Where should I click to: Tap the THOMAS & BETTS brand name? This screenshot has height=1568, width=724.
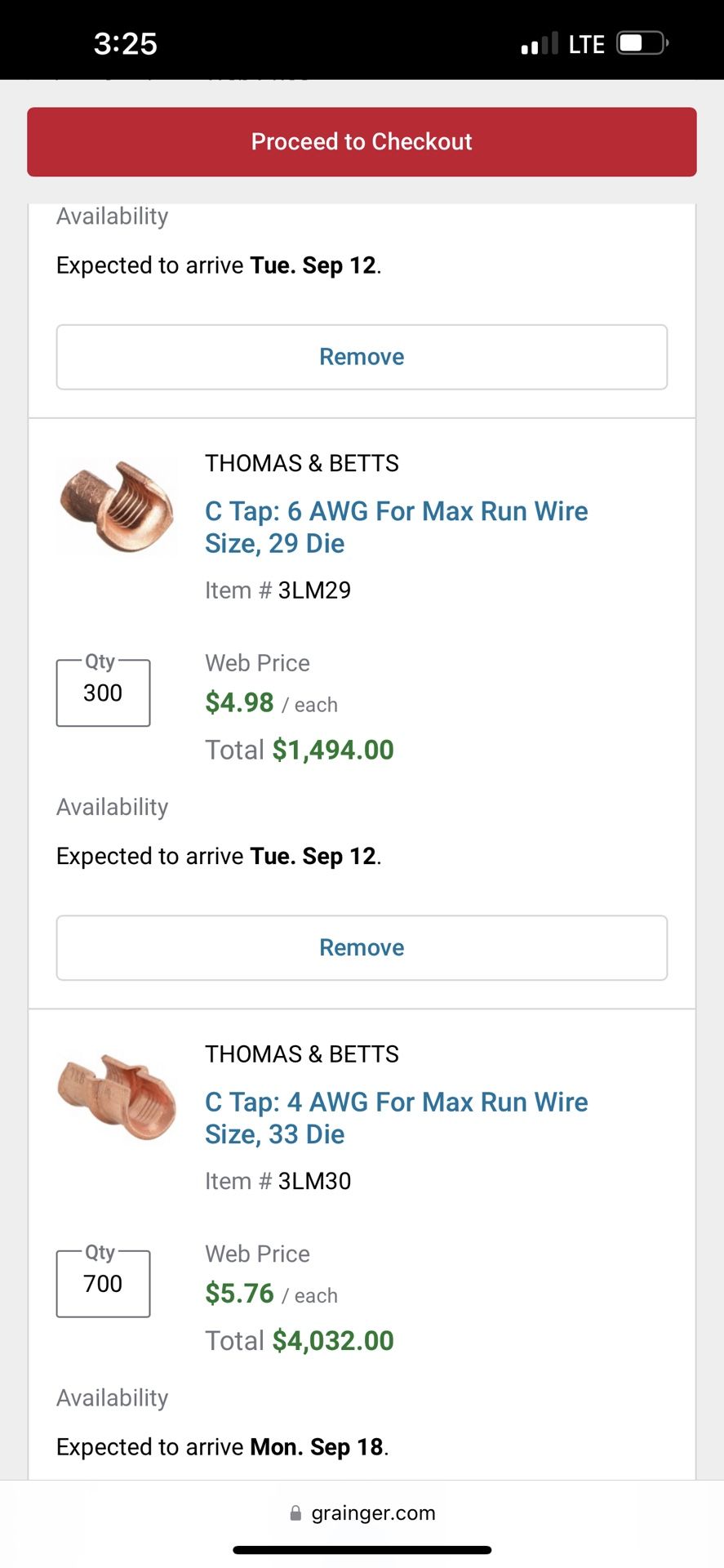[x=301, y=463]
